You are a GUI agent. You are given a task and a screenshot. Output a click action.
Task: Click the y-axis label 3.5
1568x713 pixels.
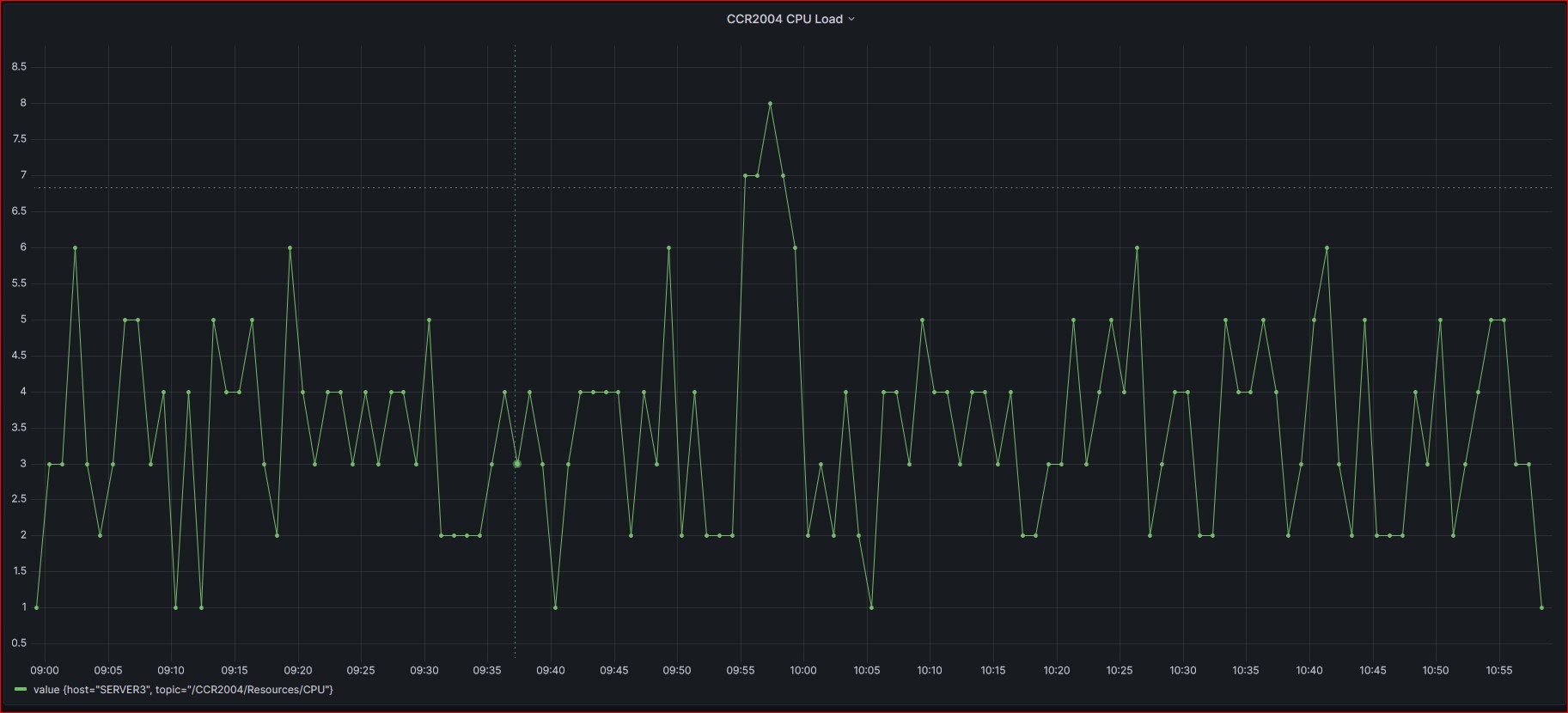(x=19, y=427)
